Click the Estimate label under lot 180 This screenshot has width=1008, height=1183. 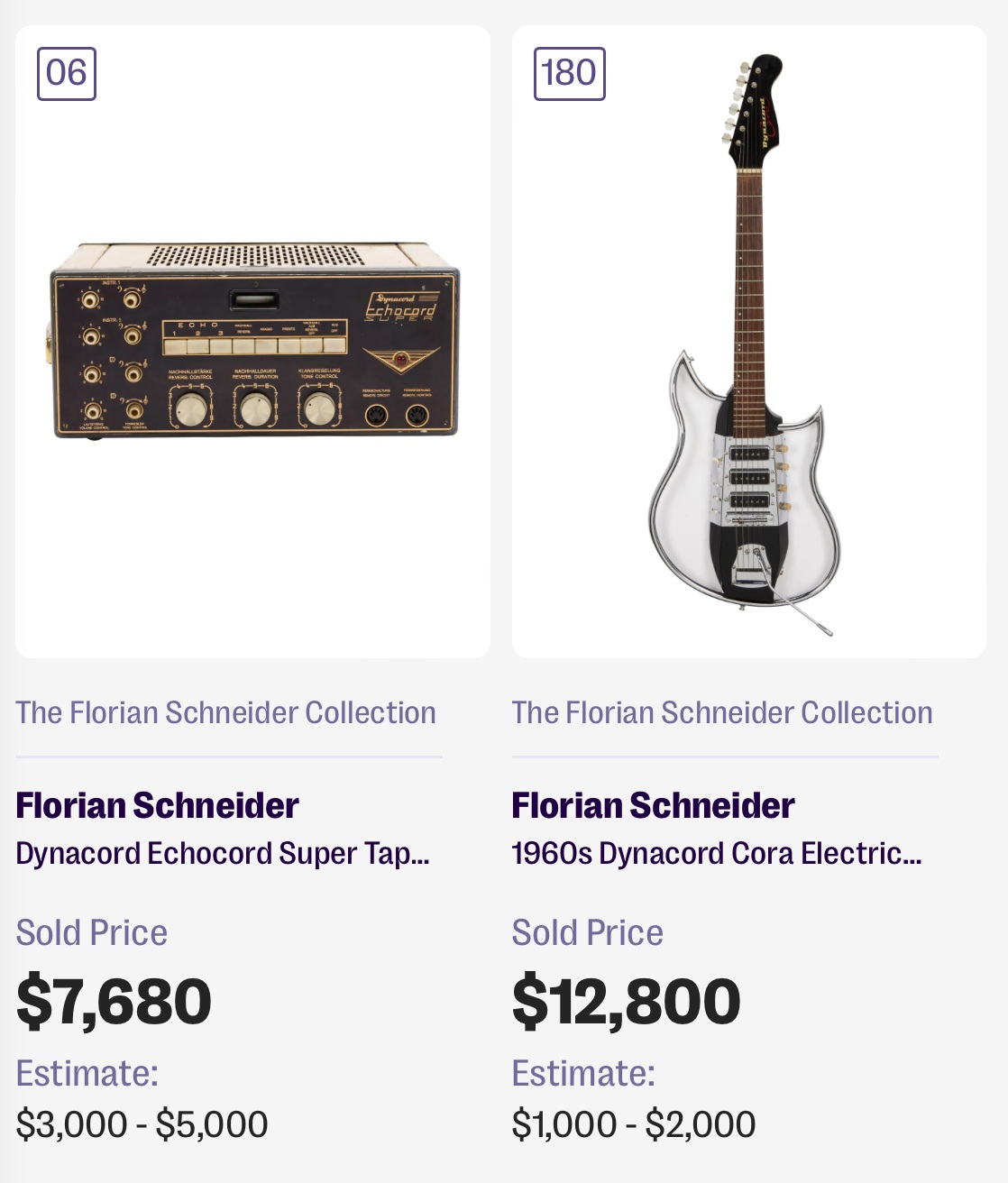(583, 1073)
